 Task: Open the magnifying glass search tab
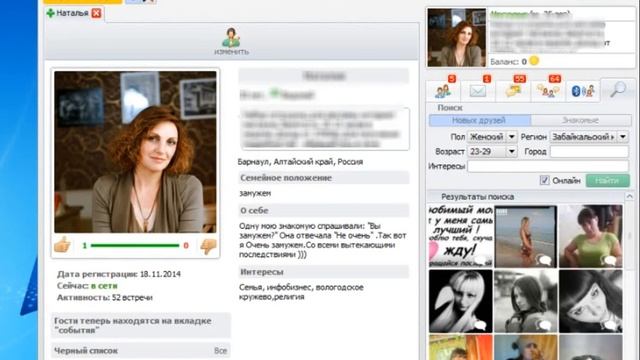(618, 89)
